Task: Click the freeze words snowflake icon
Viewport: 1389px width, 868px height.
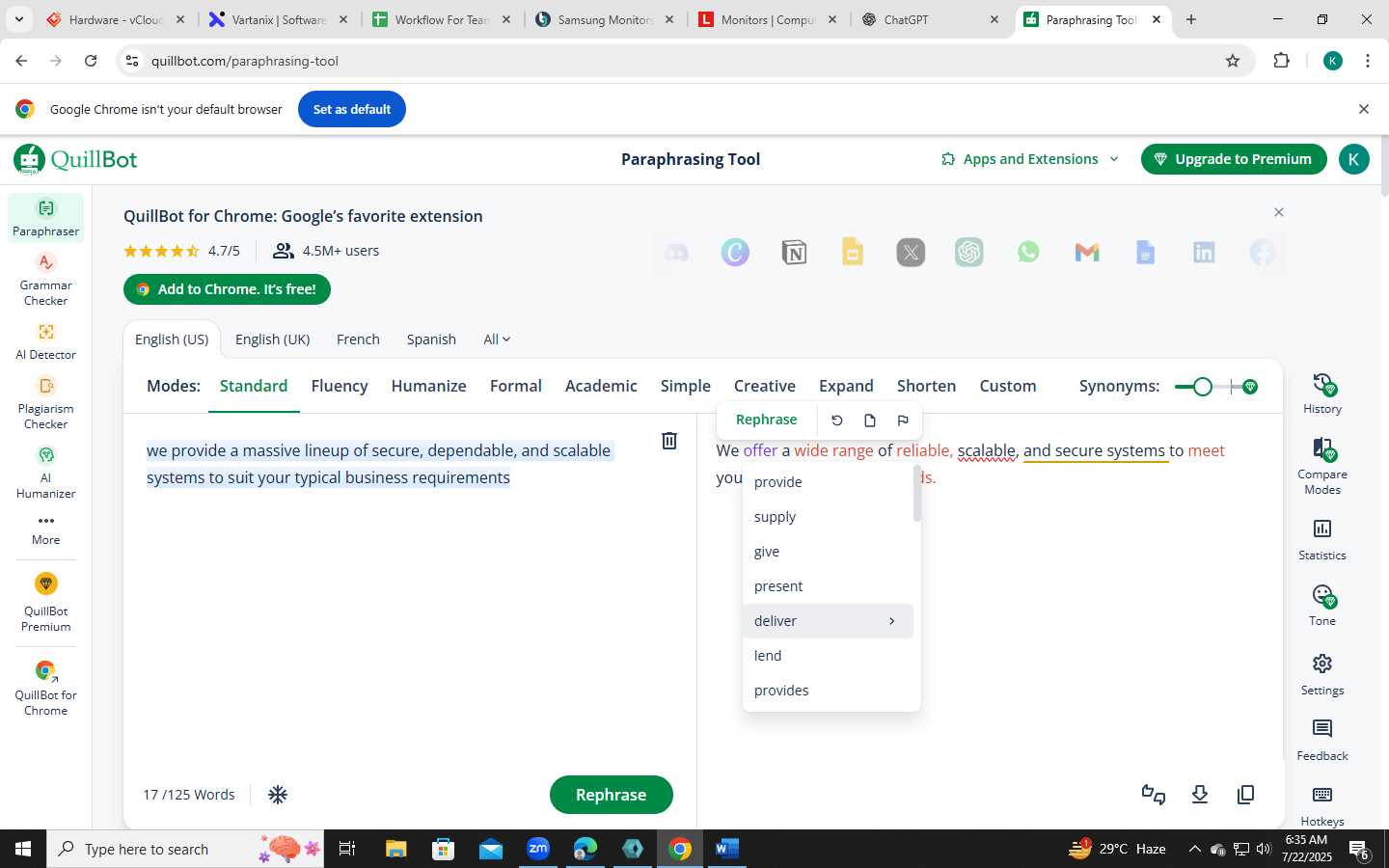Action: coord(278,795)
